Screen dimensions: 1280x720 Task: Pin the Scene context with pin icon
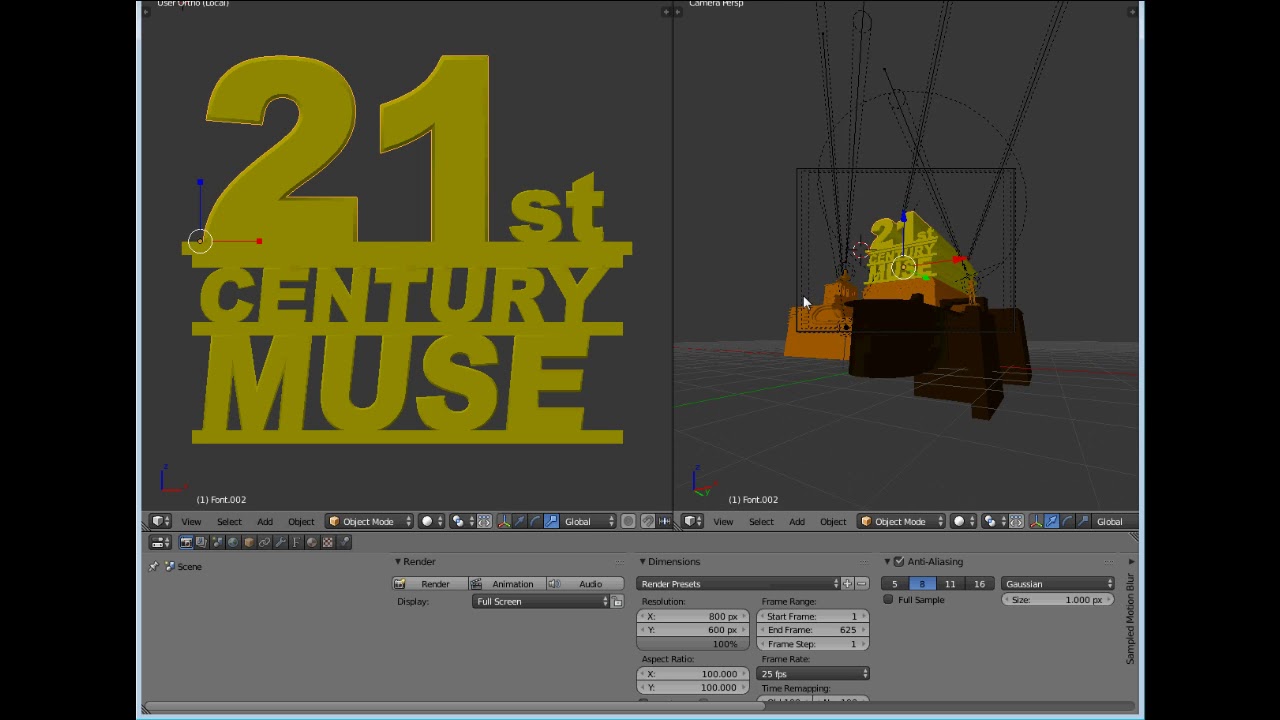153,567
